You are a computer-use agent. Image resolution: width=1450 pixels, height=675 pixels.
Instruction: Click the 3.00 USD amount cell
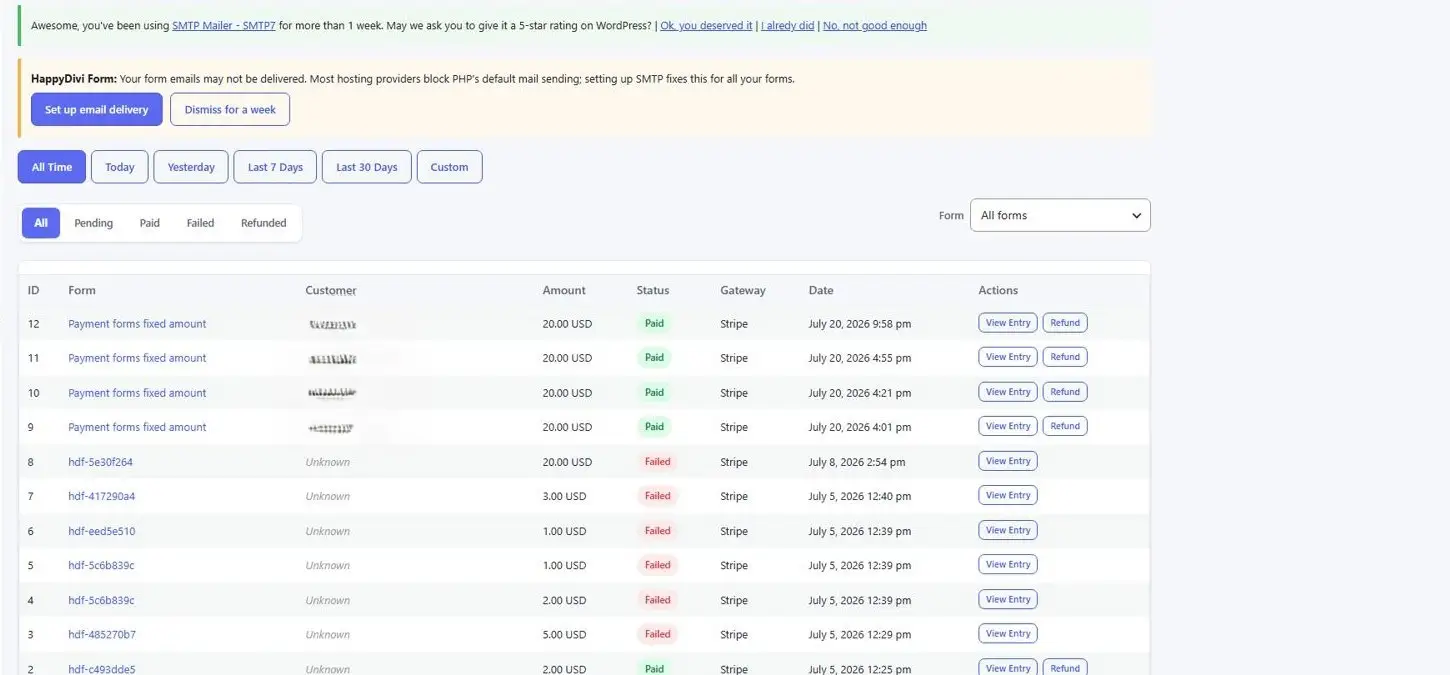(x=564, y=496)
